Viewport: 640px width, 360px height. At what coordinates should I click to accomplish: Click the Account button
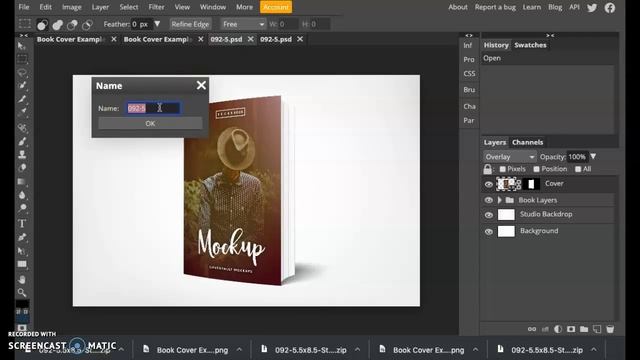pos(276,7)
